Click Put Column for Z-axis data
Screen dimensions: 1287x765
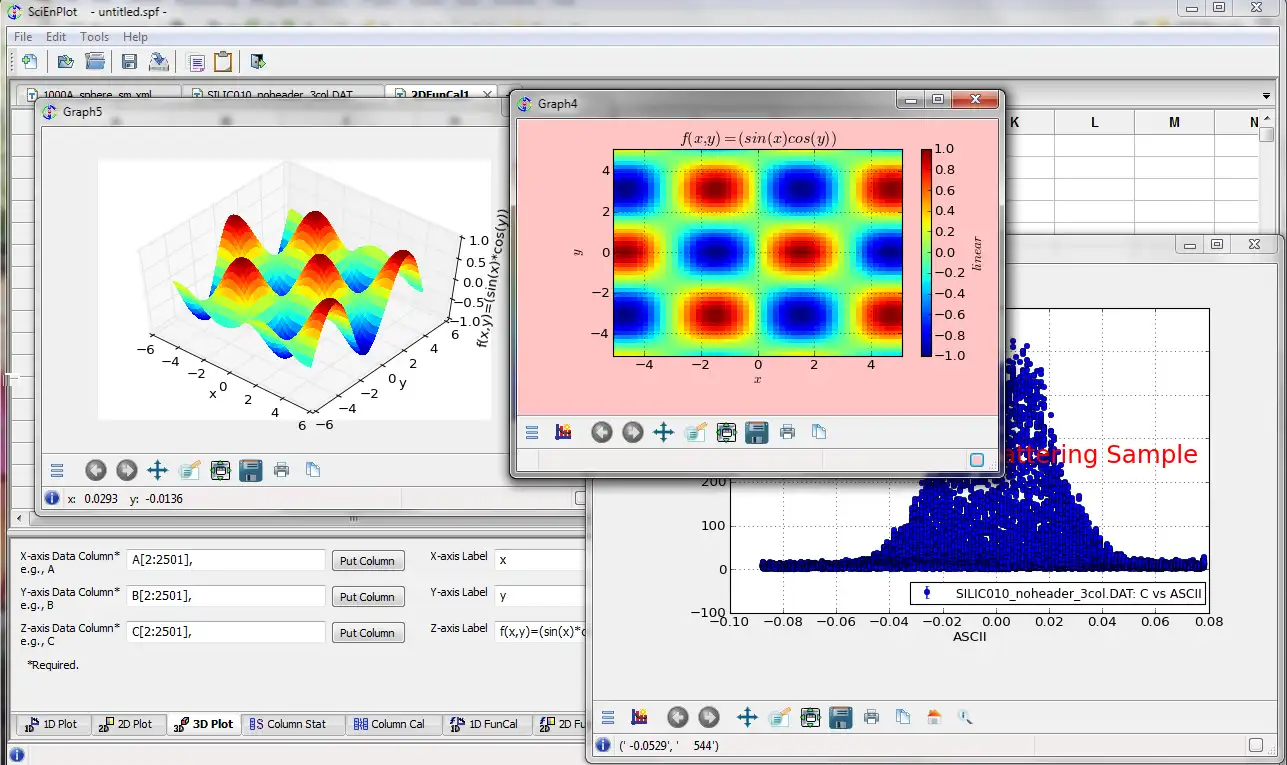click(x=368, y=633)
